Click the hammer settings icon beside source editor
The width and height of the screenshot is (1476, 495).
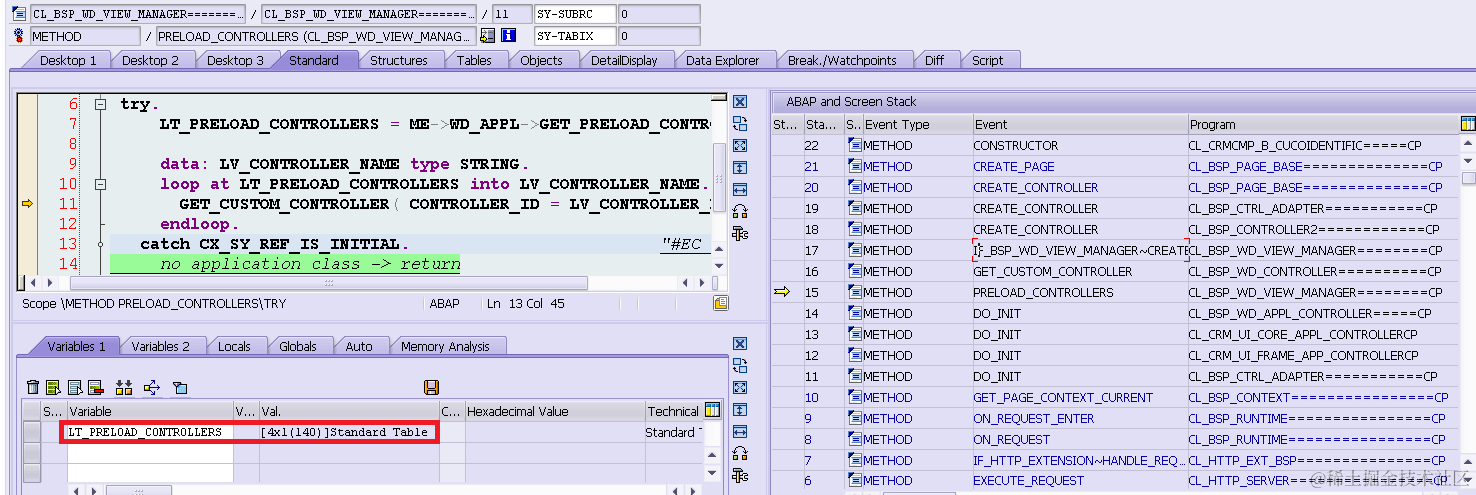click(x=740, y=233)
